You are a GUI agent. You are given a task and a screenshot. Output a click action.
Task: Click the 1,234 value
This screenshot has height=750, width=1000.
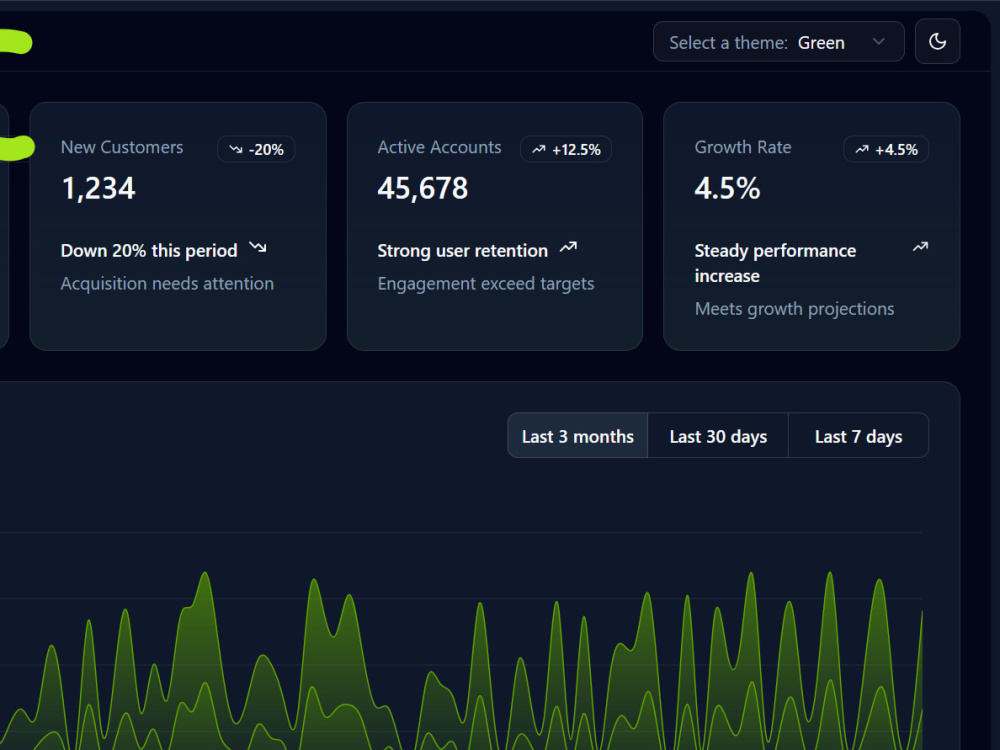98,189
